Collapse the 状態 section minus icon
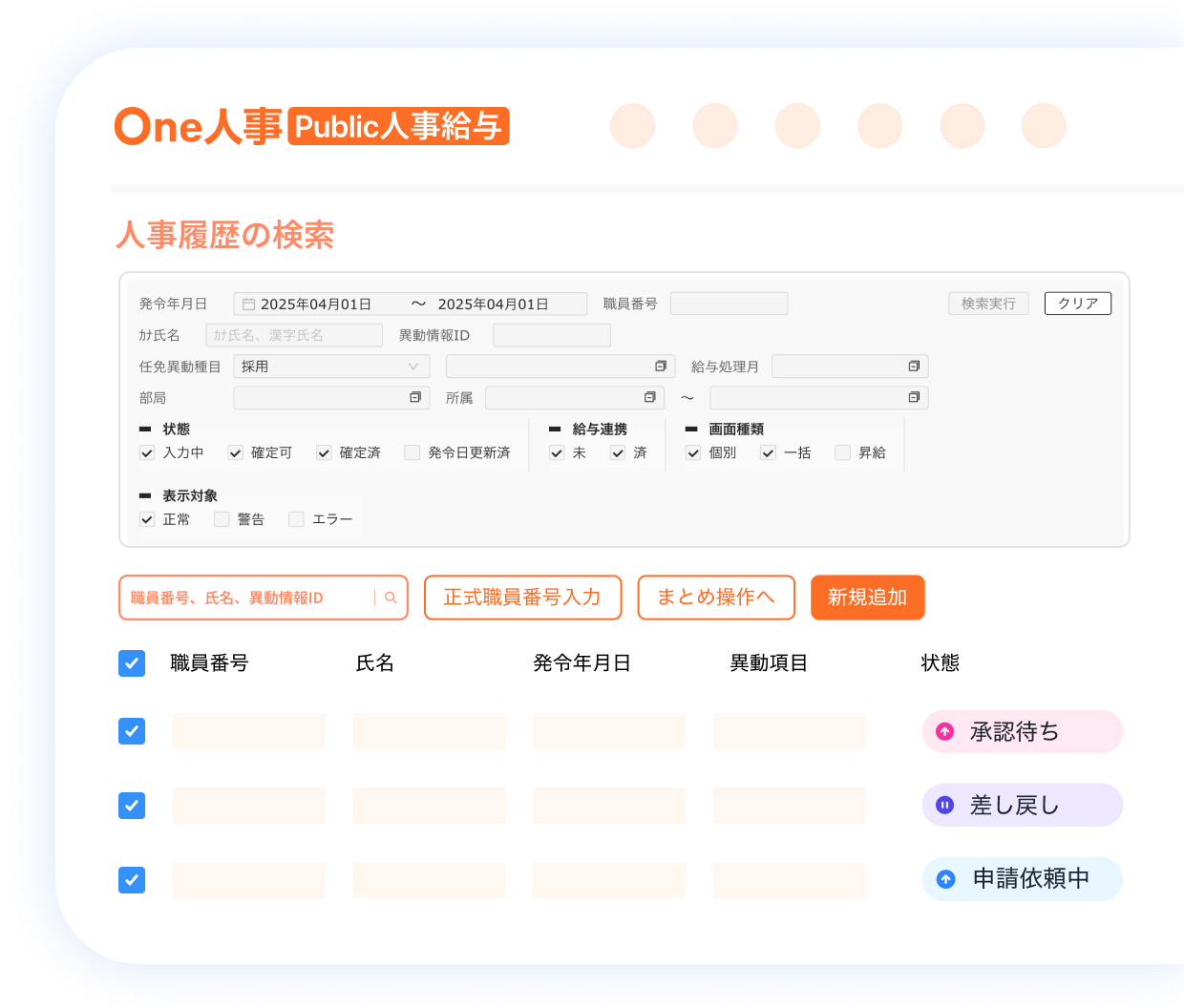1184x1008 pixels. (145, 430)
